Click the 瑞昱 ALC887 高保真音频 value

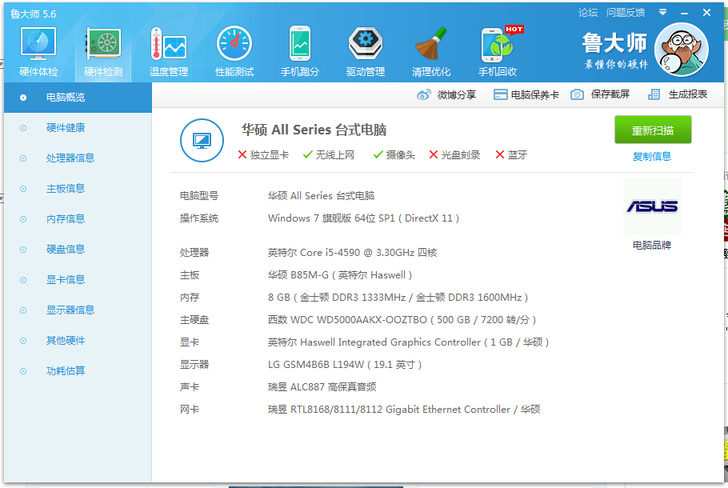322,387
